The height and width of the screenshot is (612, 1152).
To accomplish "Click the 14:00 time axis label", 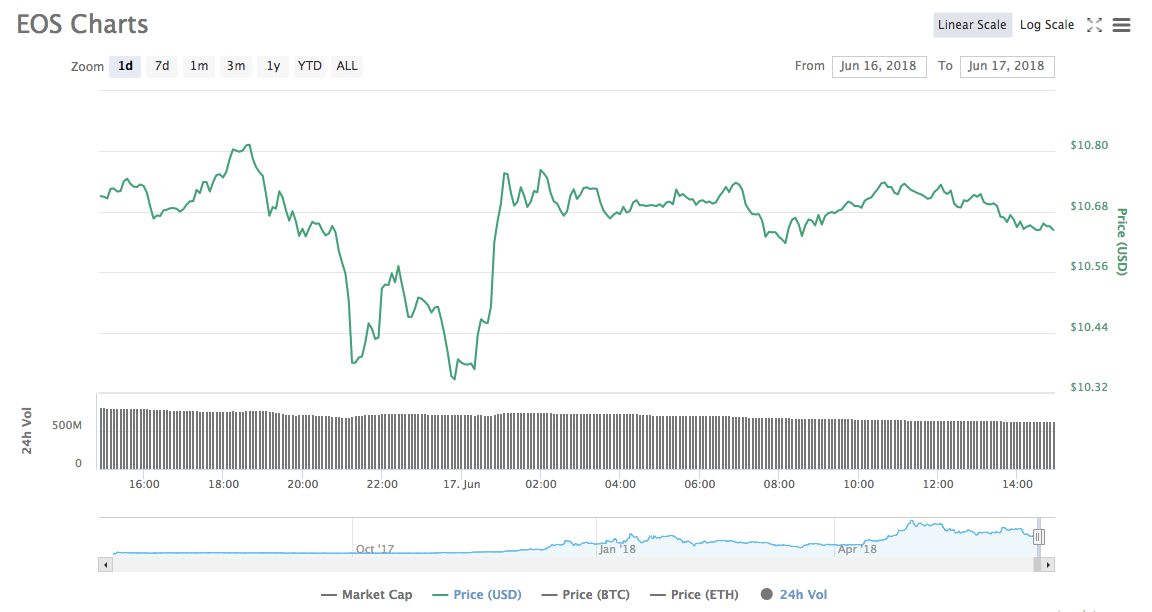I will [1018, 485].
